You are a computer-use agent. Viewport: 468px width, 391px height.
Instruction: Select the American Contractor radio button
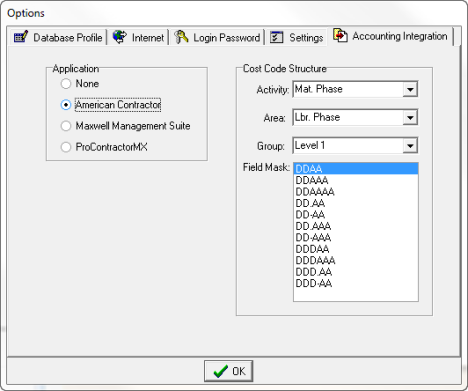[x=66, y=105]
